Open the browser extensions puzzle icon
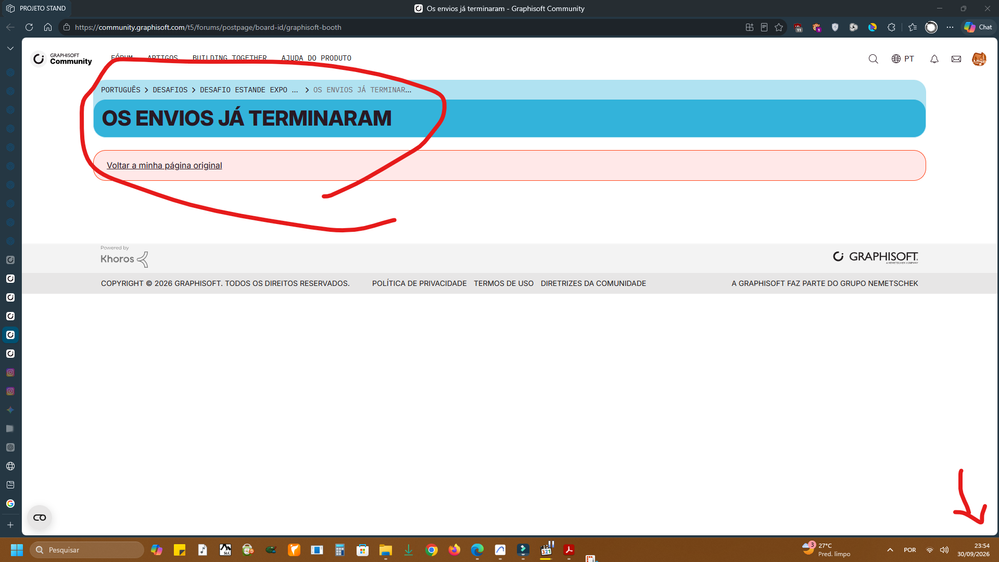This screenshot has height=562, width=999. [891, 27]
